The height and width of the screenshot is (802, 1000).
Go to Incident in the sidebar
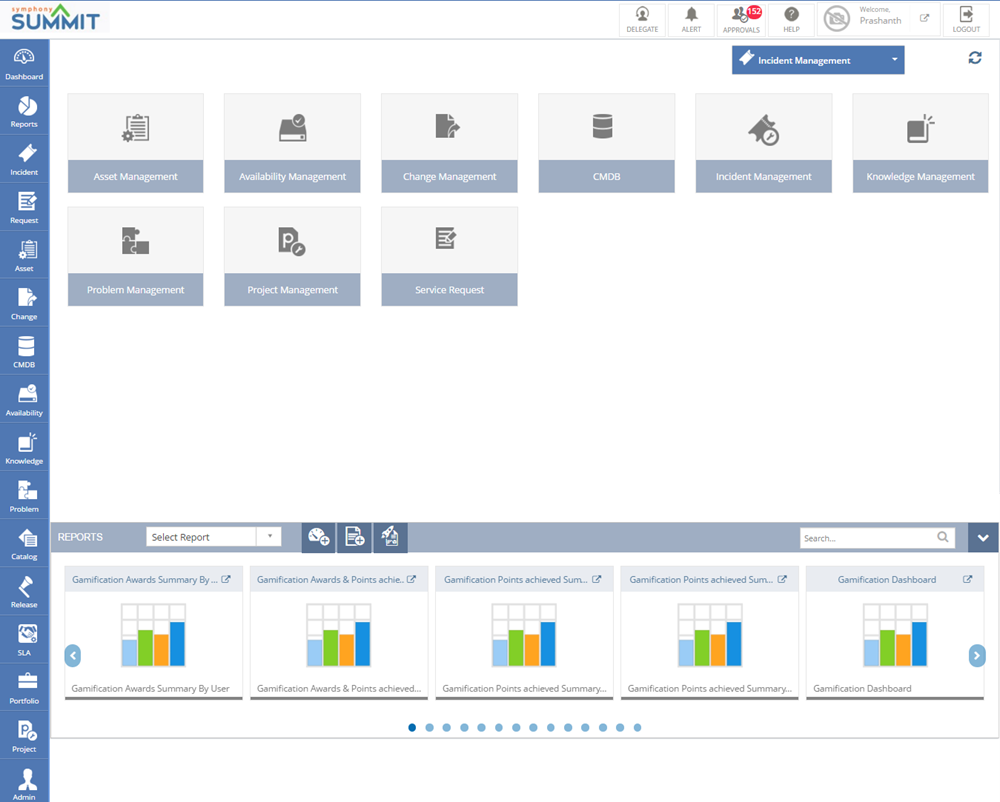(x=24, y=159)
